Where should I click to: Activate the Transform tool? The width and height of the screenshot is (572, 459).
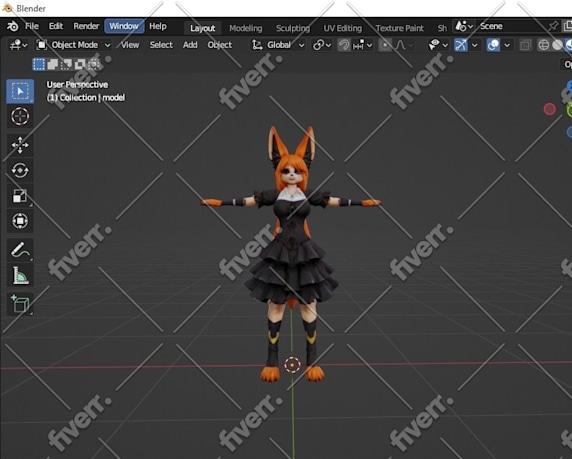click(20, 221)
